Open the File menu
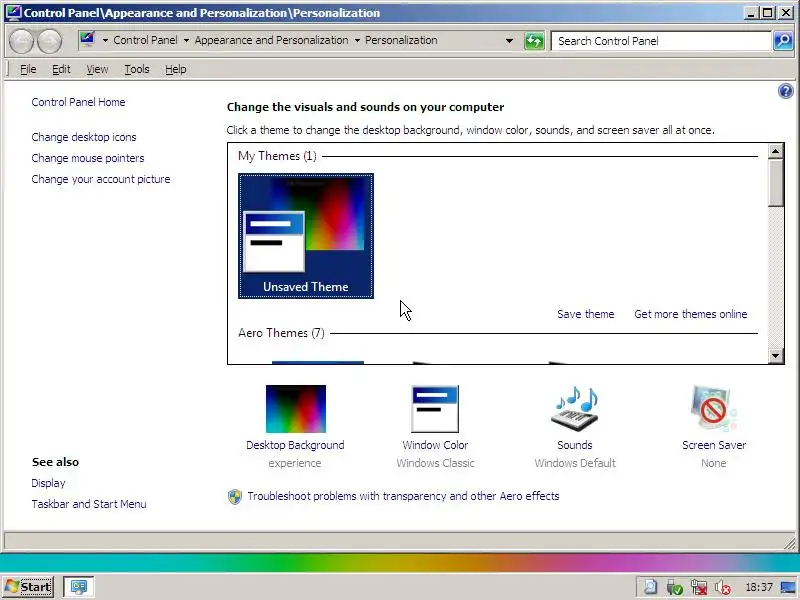 click(28, 69)
